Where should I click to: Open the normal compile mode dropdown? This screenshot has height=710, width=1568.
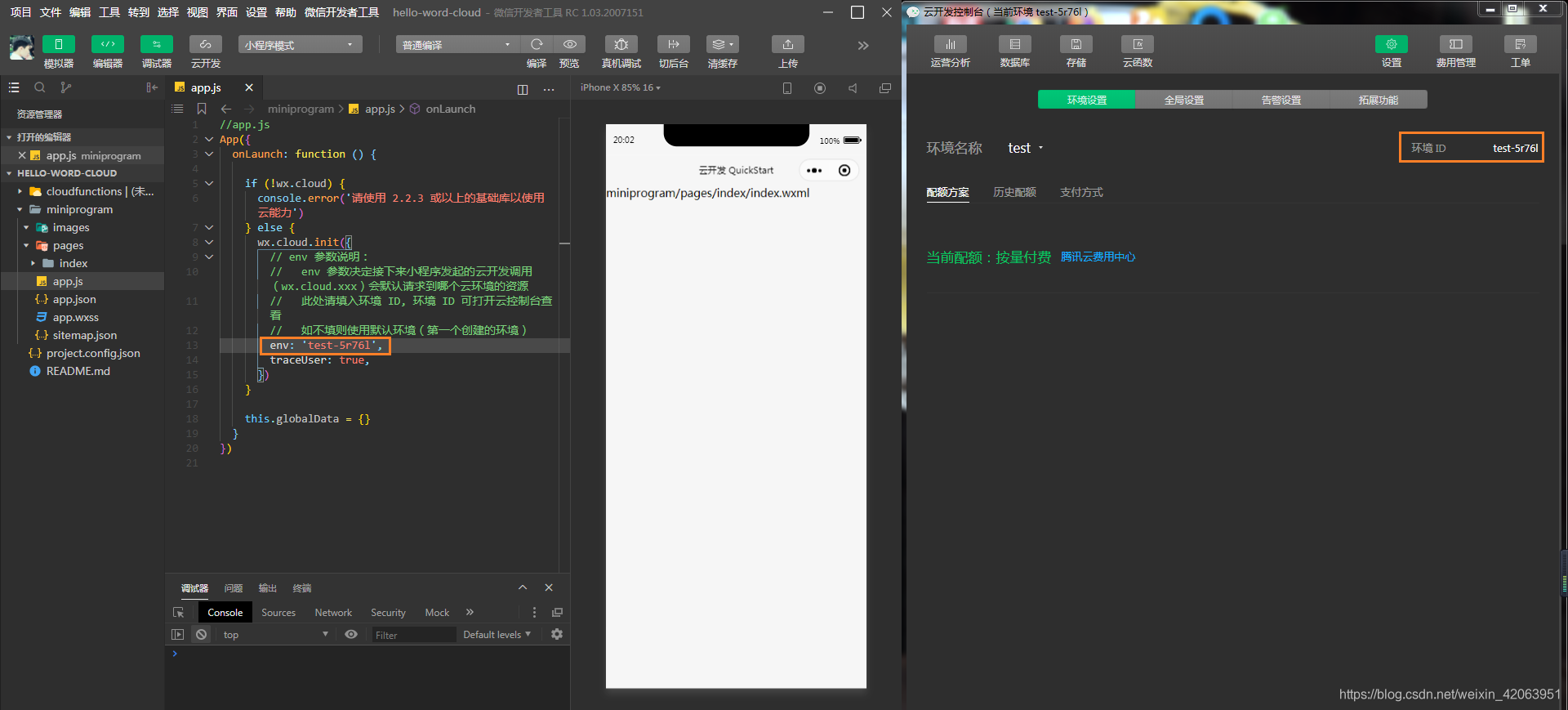pyautogui.click(x=457, y=45)
